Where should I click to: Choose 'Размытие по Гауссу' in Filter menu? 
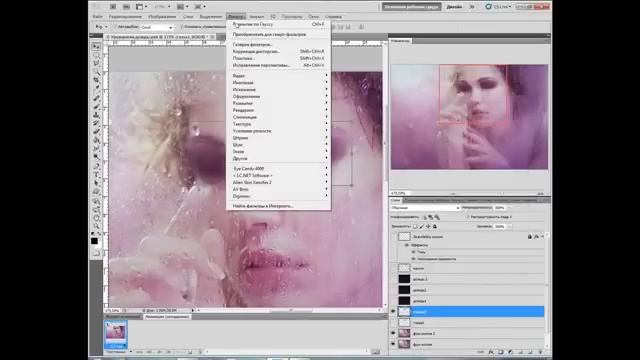click(278, 24)
